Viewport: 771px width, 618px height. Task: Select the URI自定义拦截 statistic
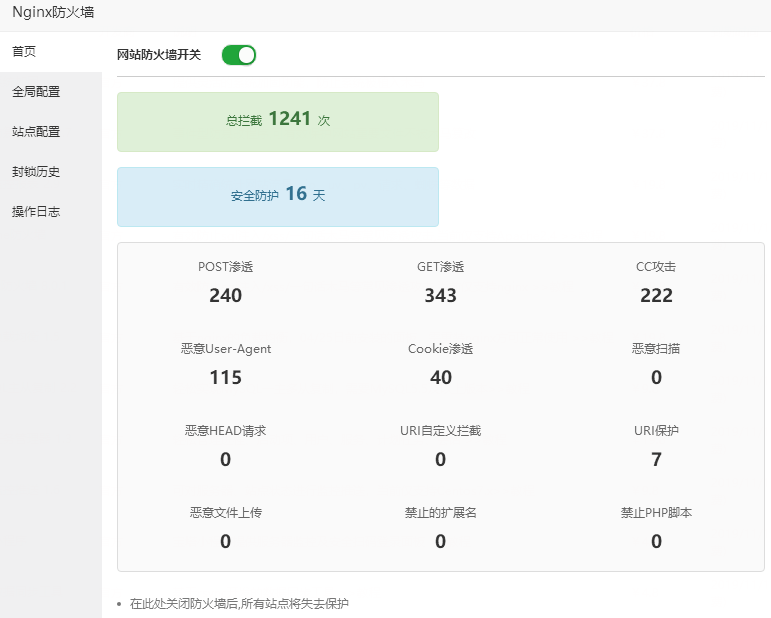(x=440, y=459)
